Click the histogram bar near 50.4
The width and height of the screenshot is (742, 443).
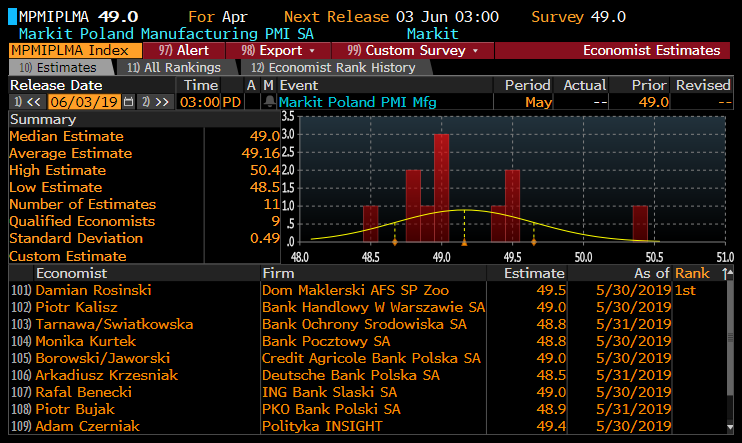click(640, 223)
